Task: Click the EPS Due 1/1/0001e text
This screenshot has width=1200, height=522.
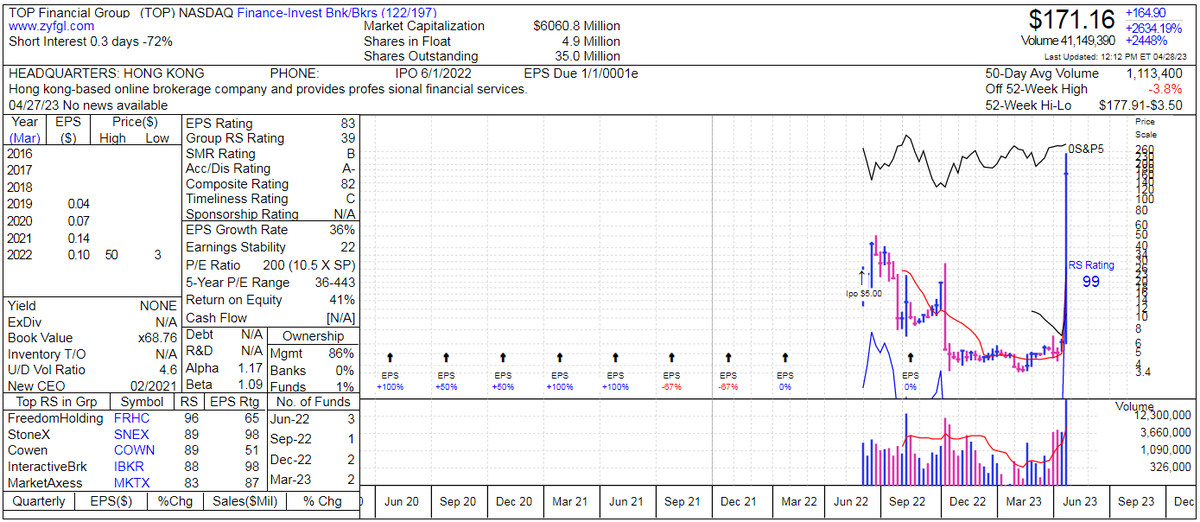Action: (x=581, y=74)
